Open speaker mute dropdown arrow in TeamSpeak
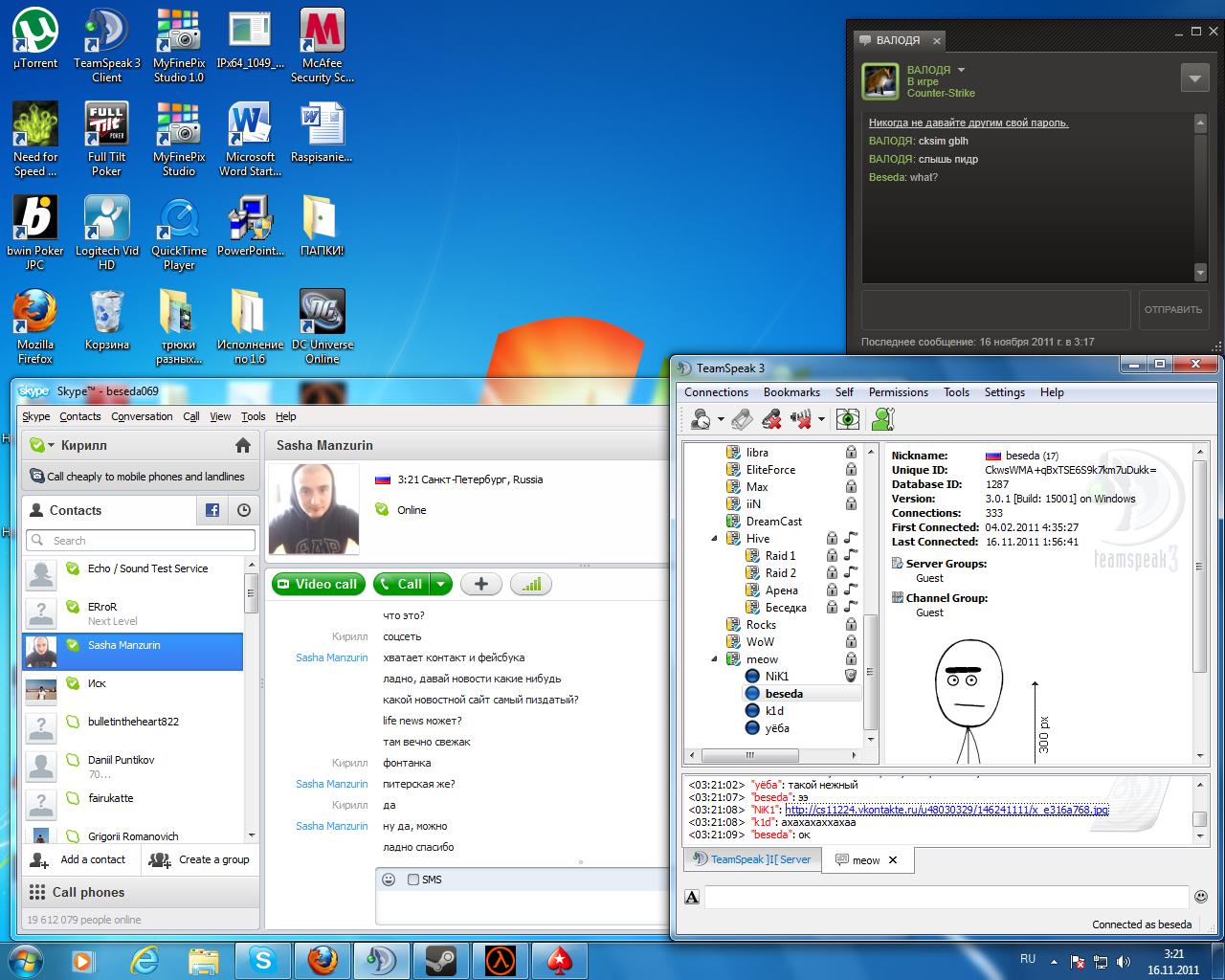 point(821,419)
